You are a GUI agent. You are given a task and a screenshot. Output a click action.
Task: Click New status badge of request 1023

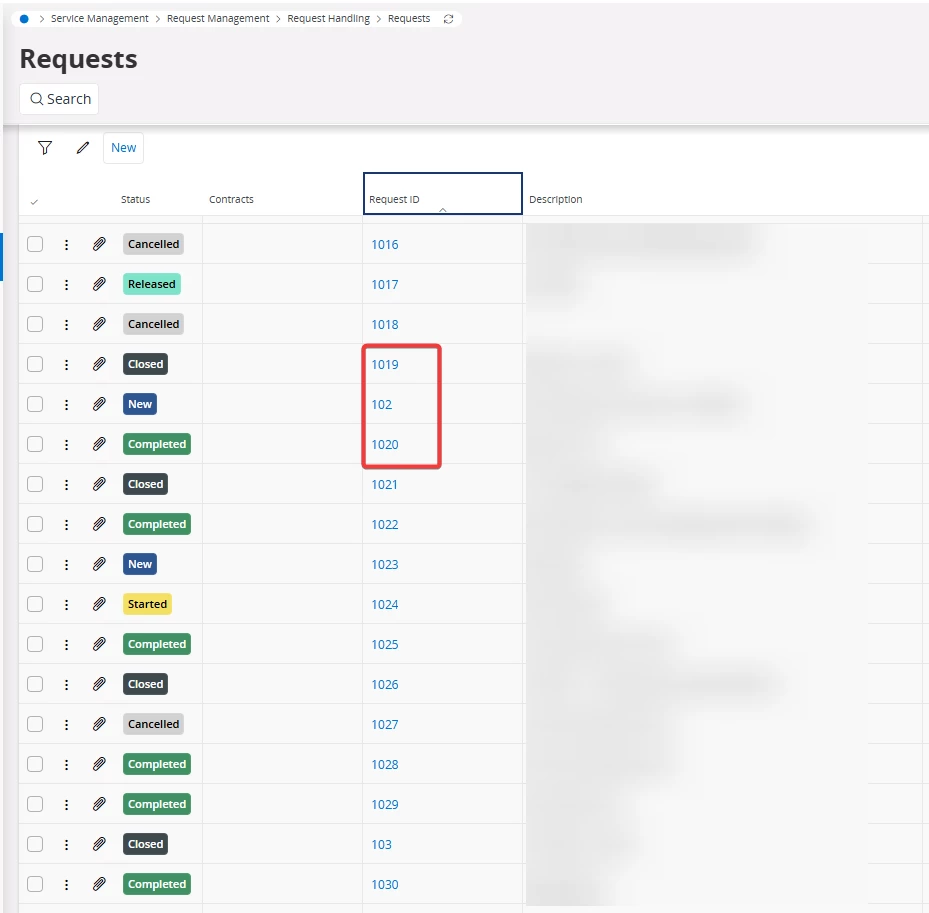(x=140, y=564)
